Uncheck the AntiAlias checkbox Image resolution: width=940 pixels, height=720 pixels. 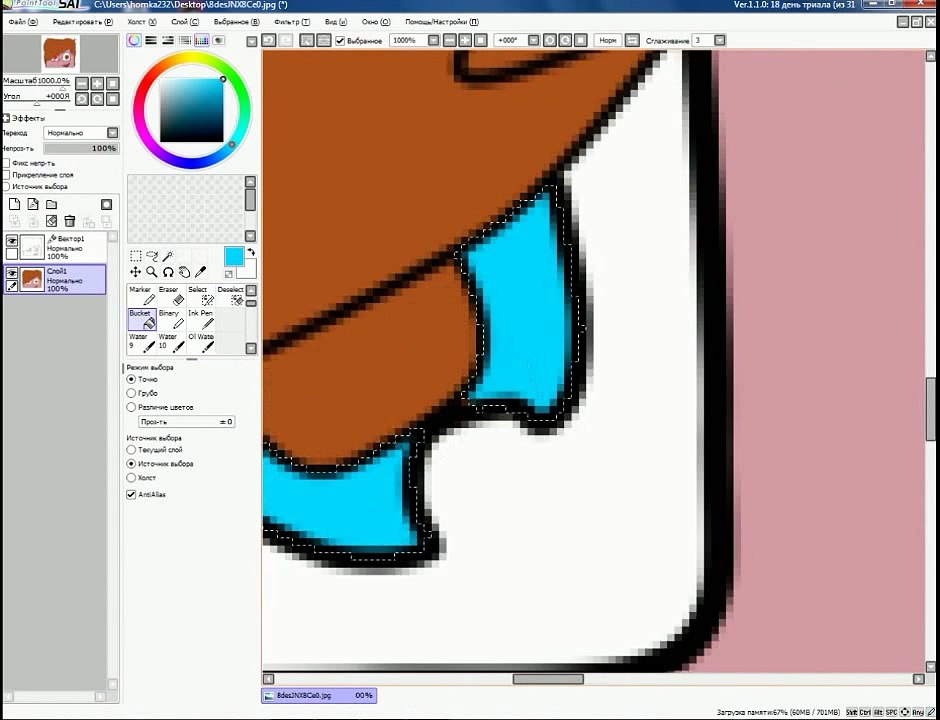[131, 495]
